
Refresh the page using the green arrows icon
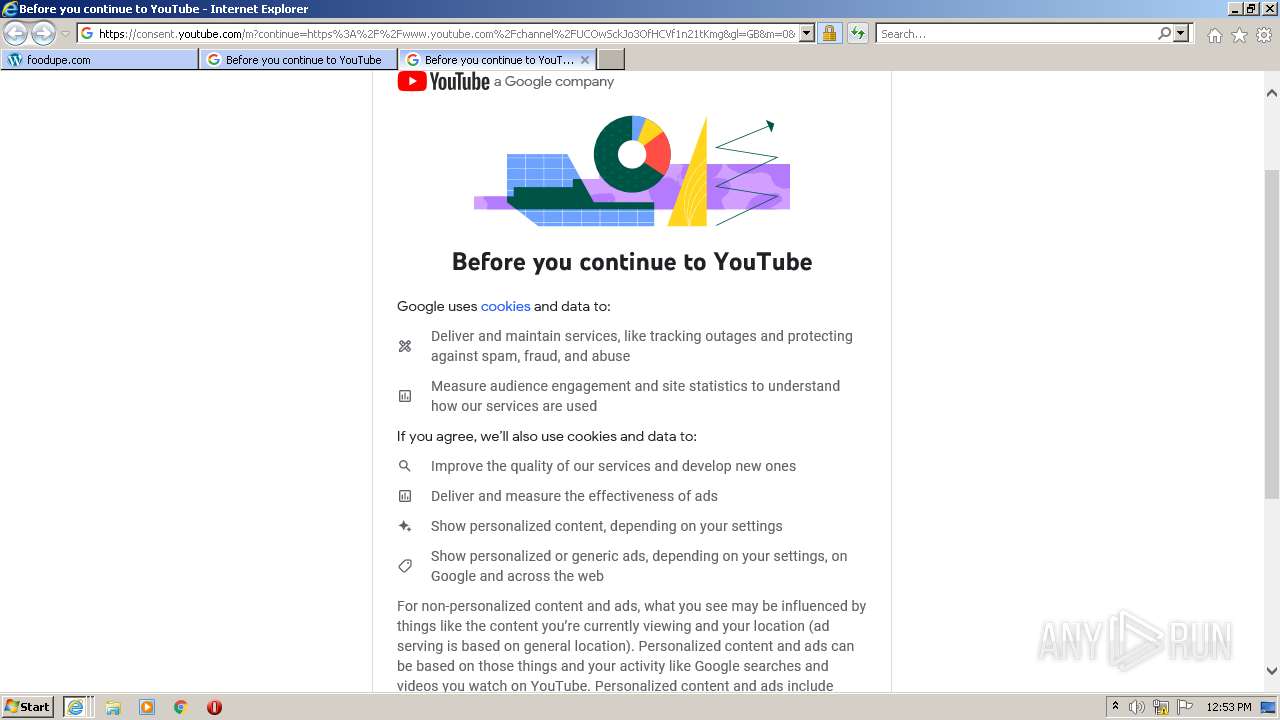click(x=858, y=34)
